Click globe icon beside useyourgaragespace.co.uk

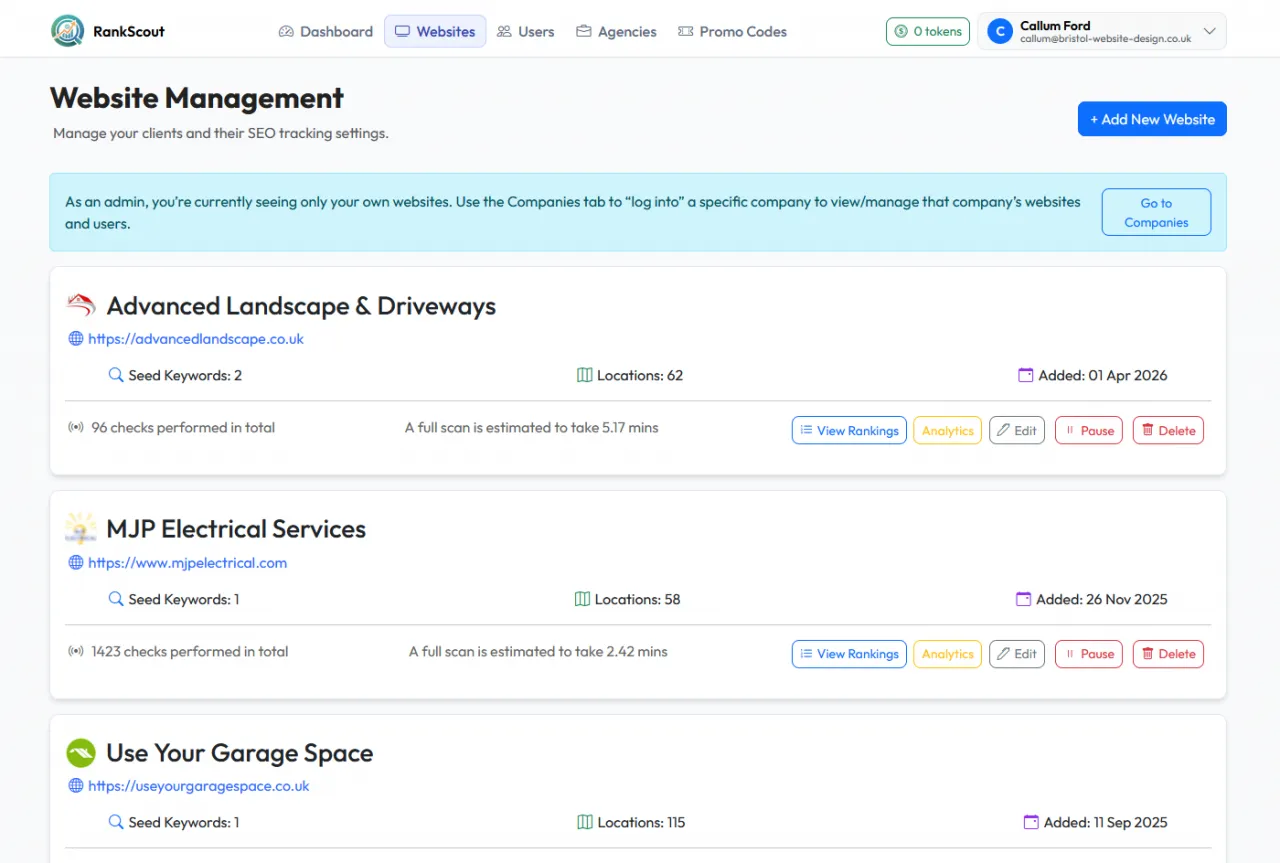point(75,786)
